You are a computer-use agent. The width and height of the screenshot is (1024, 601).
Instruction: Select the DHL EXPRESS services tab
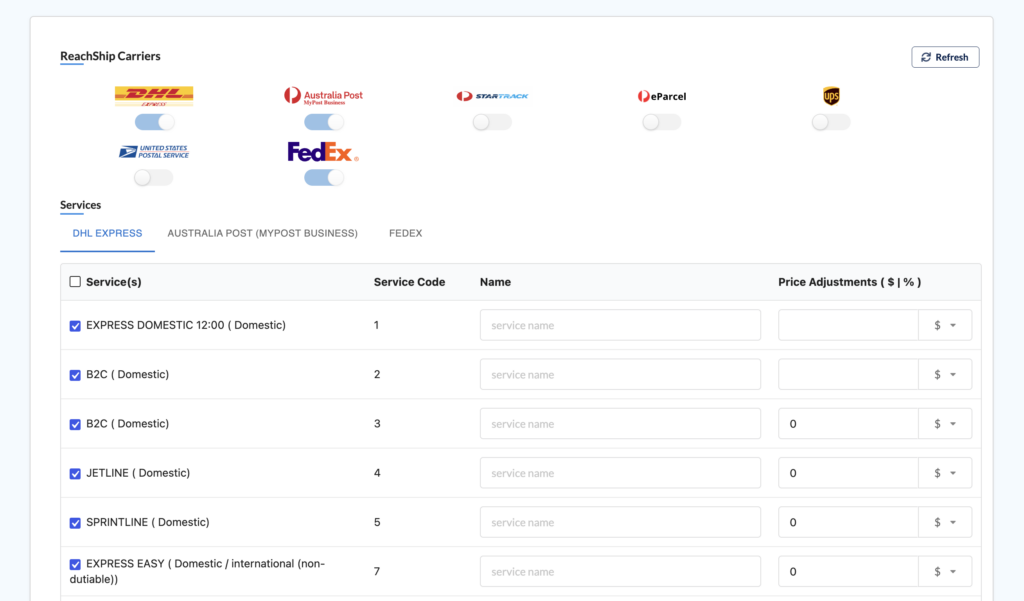[x=107, y=233]
